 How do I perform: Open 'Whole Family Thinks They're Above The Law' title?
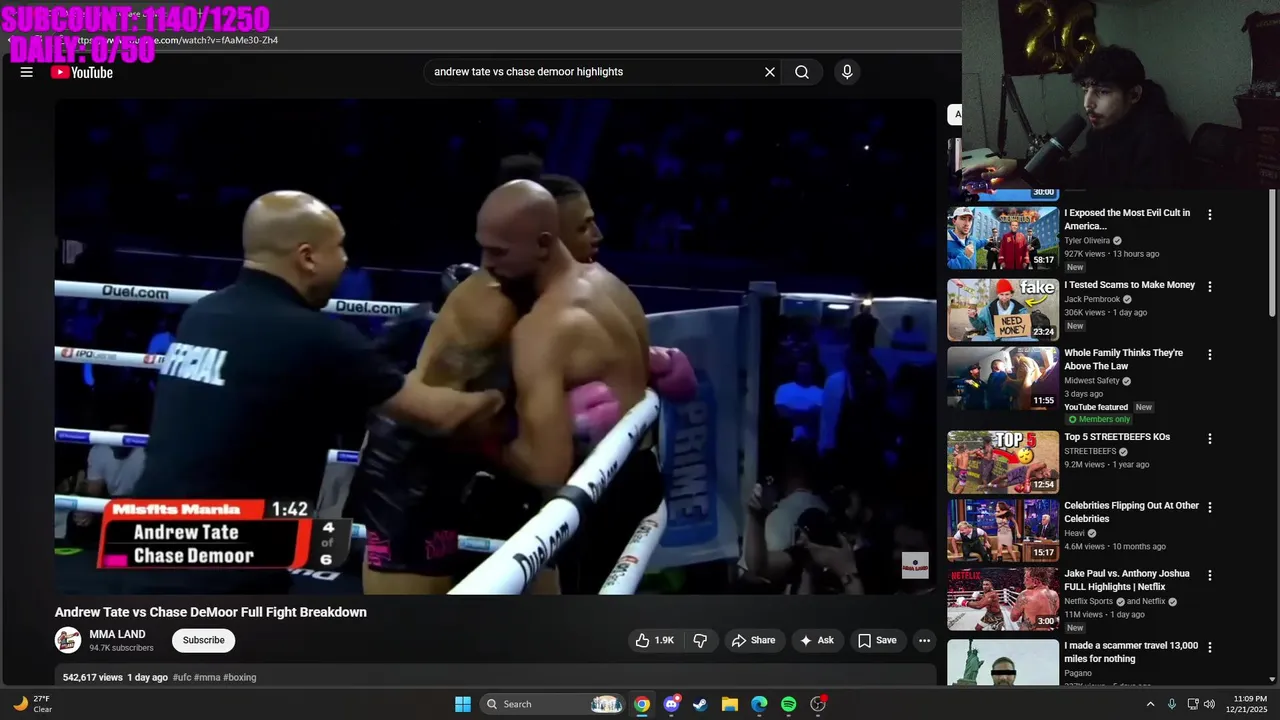(1123, 359)
